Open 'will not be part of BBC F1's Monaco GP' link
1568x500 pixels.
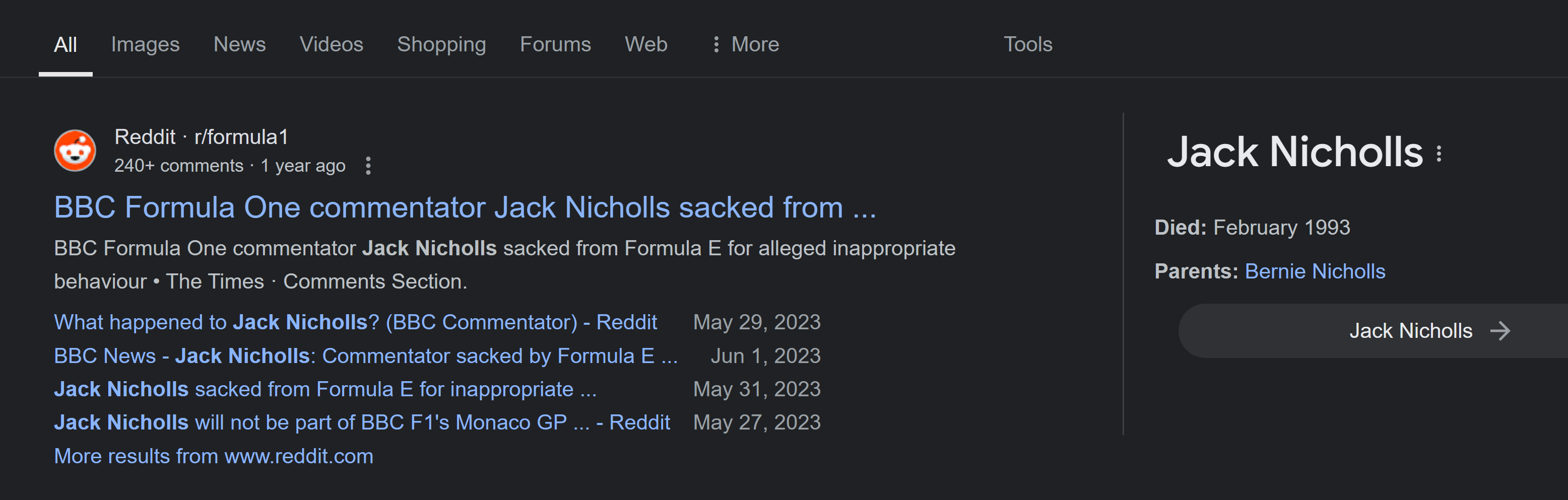pyautogui.click(x=362, y=422)
